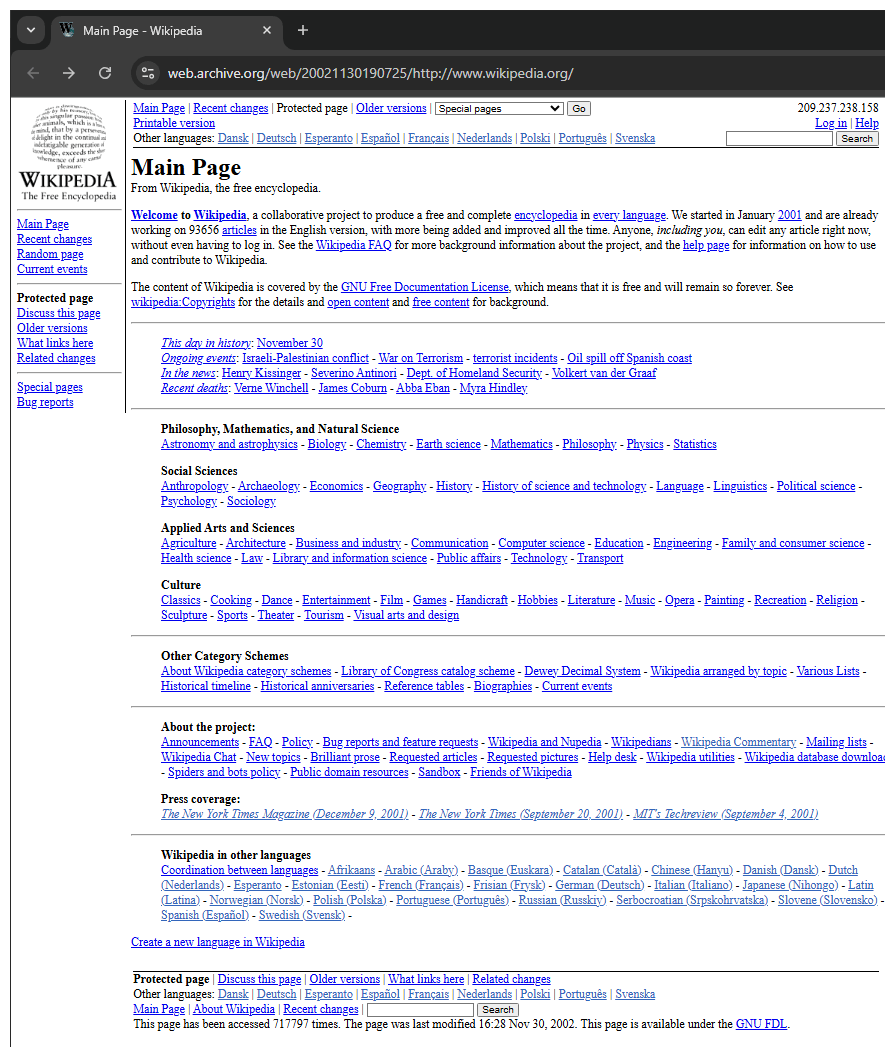Open a new tab with the plus icon

[x=302, y=30]
